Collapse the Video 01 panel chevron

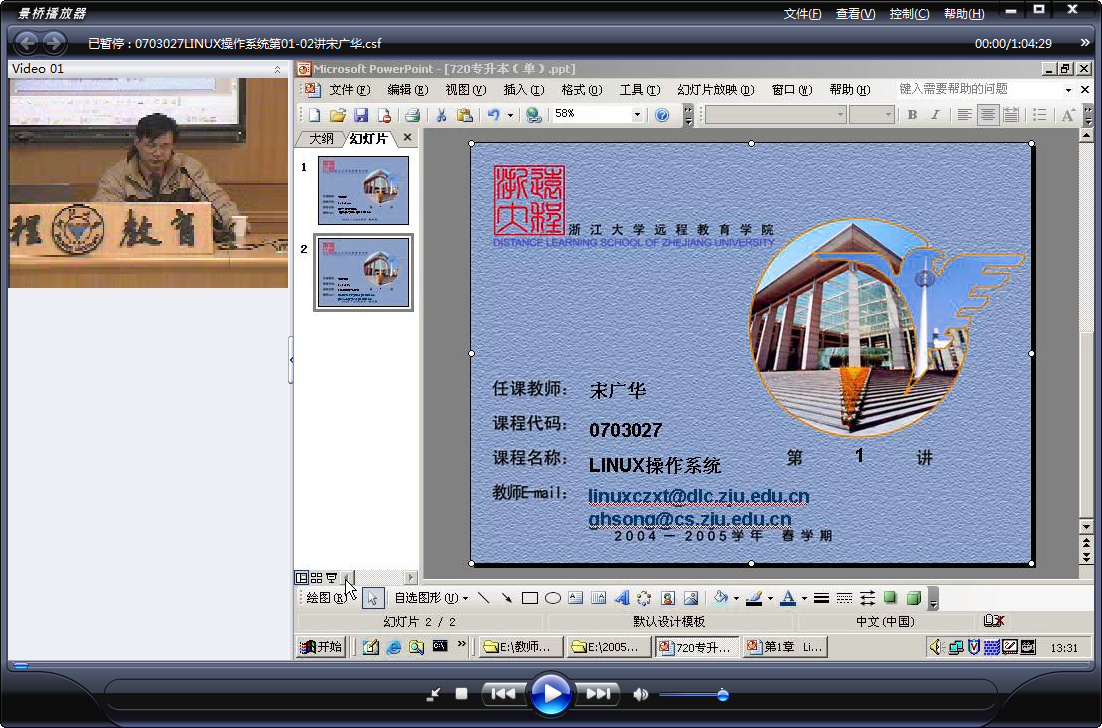tap(277, 69)
